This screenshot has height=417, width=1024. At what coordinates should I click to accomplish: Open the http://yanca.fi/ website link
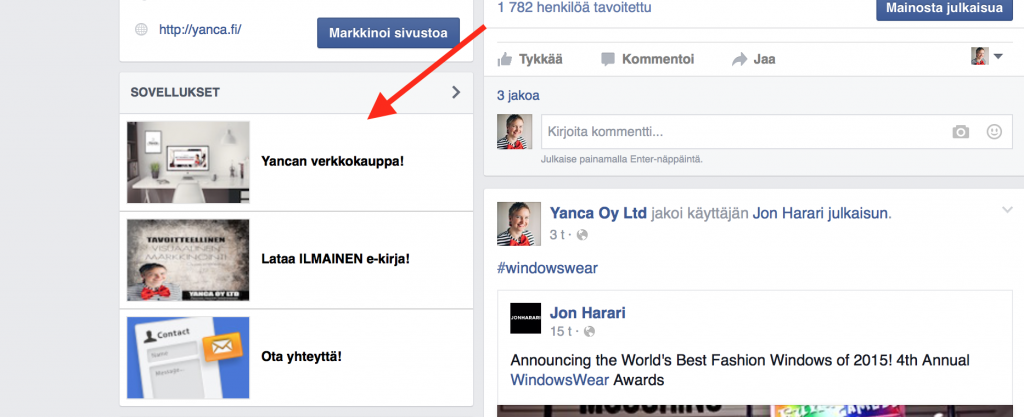(x=200, y=29)
